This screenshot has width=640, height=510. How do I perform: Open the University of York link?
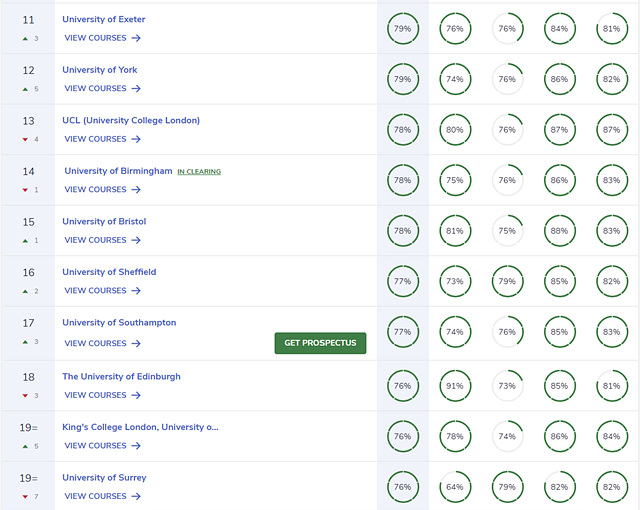pyautogui.click(x=100, y=70)
